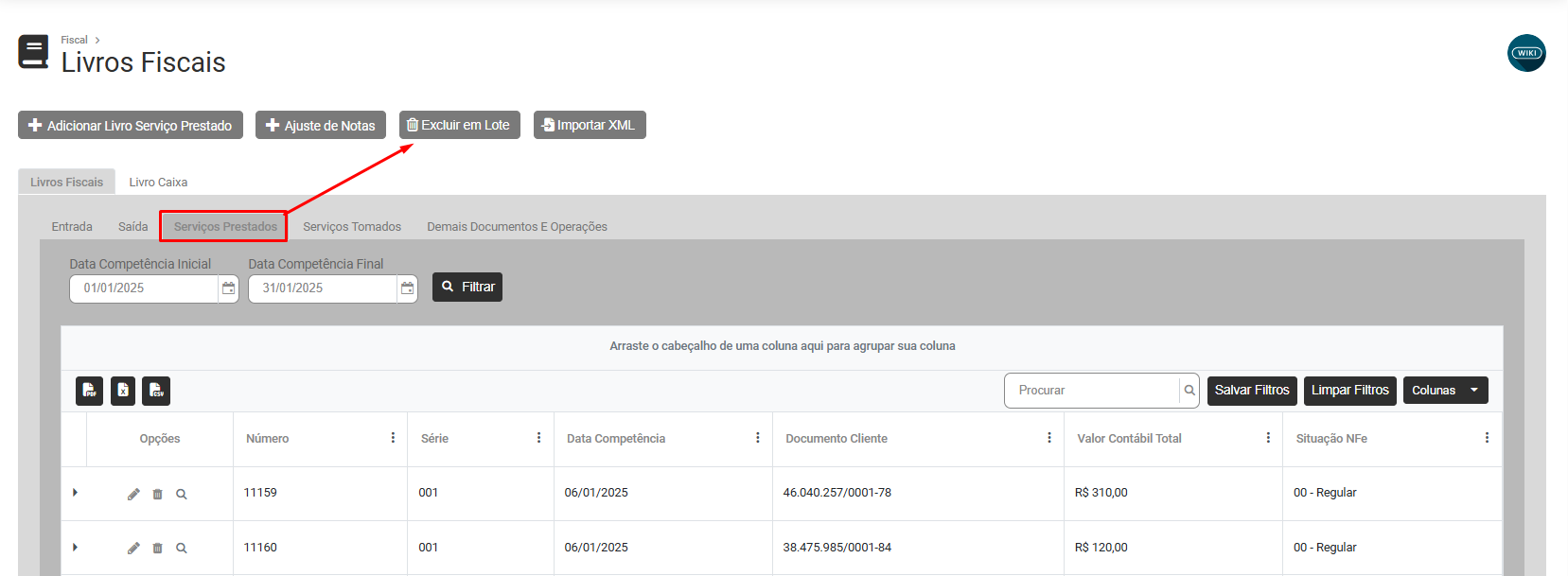Switch to the Livro Caixa tab
Image resolution: width=1568 pixels, height=576 pixels.
pyautogui.click(x=158, y=183)
